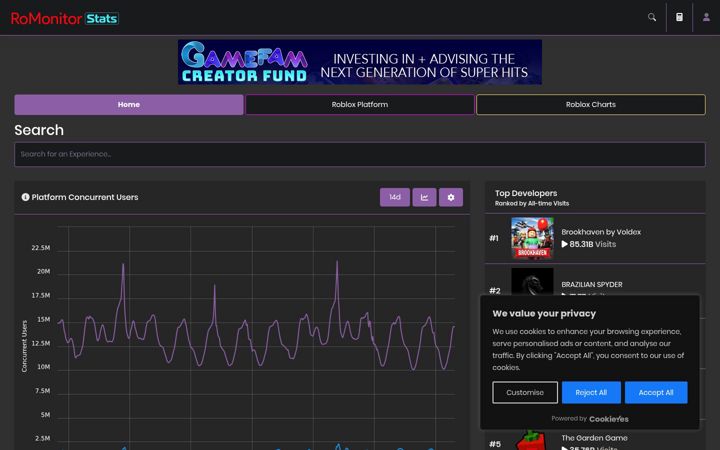Open chart settings gear button

(451, 197)
